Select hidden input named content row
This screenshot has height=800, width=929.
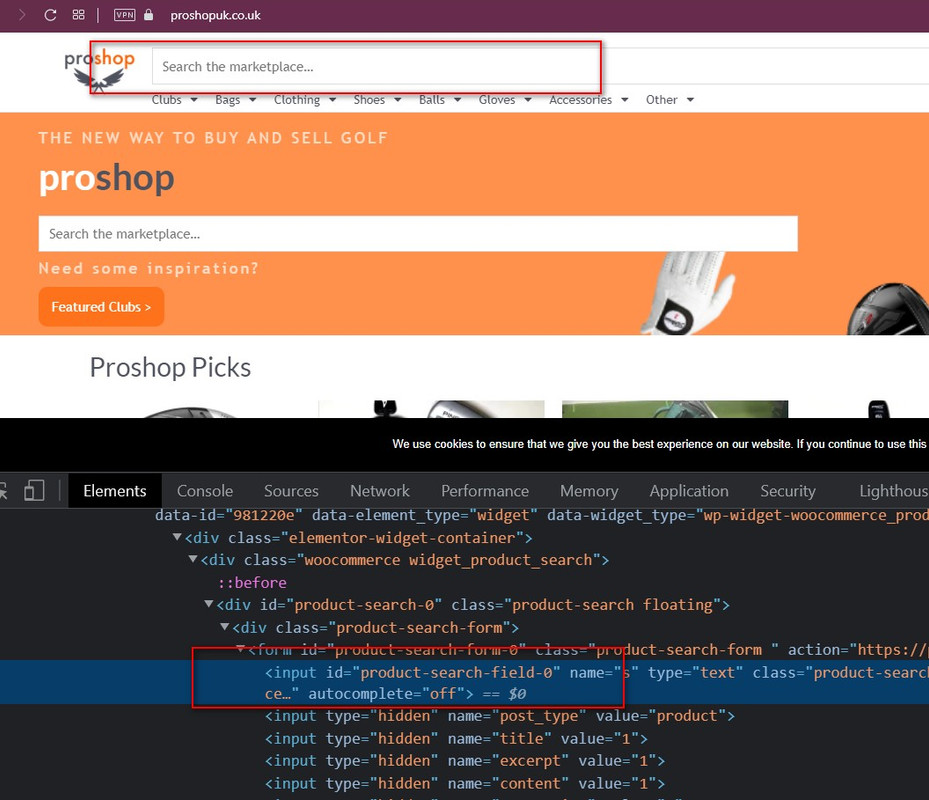pos(465,783)
